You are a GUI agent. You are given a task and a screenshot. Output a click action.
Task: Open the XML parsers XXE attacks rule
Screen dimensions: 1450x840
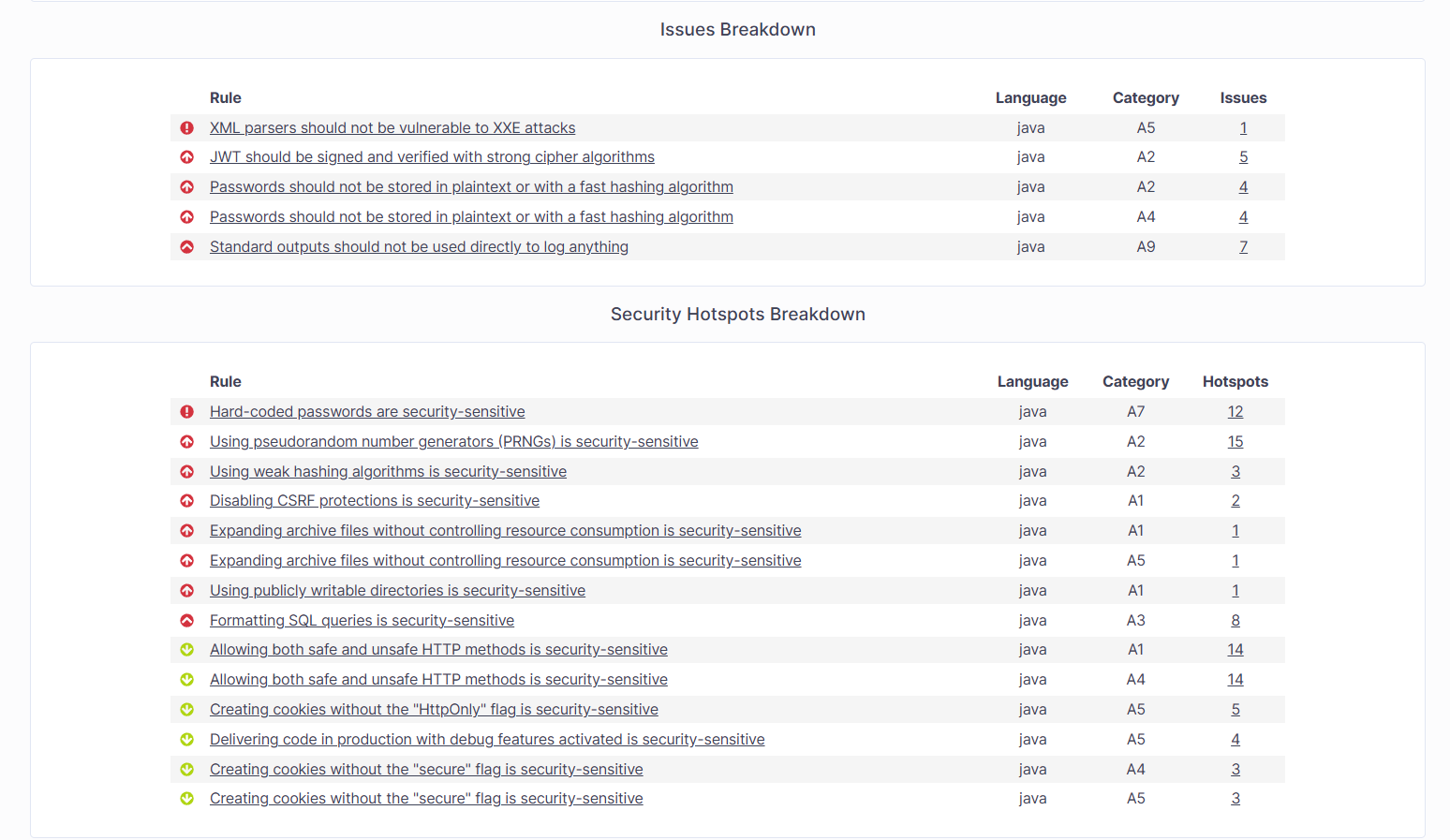[392, 128]
